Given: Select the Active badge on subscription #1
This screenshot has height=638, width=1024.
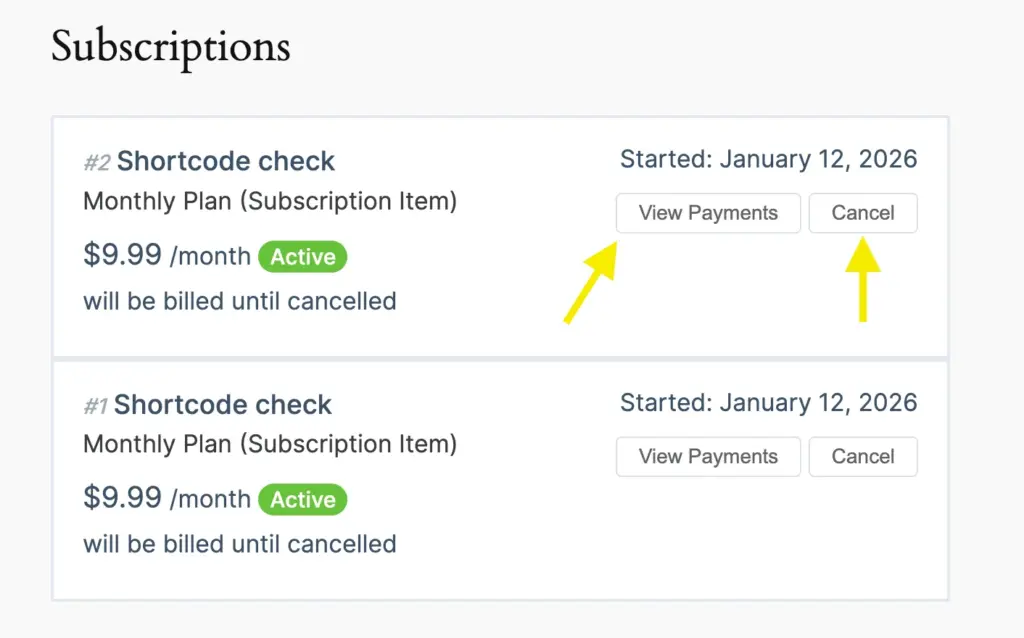Looking at the screenshot, I should coord(302,500).
